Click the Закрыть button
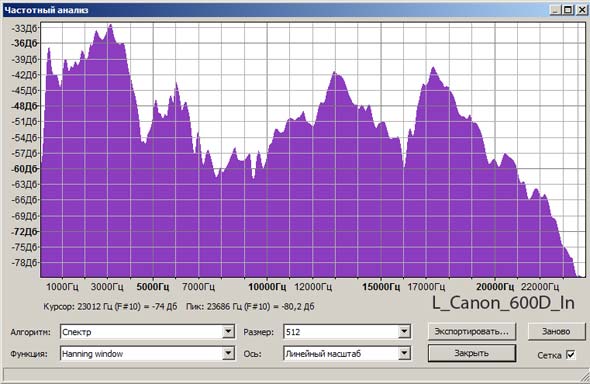 tap(471, 353)
